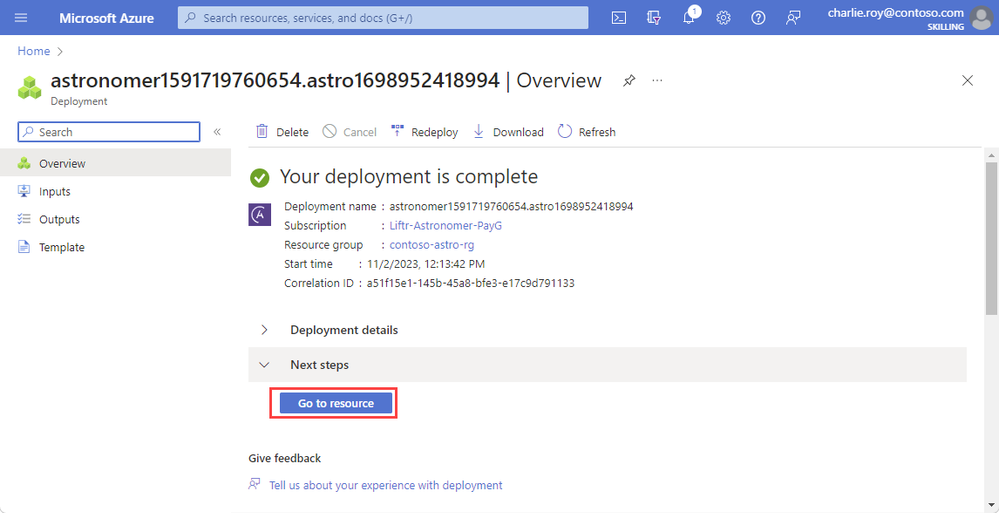This screenshot has width=999, height=513.
Task: Click the Microsoft Azure logo text
Action: [106, 18]
